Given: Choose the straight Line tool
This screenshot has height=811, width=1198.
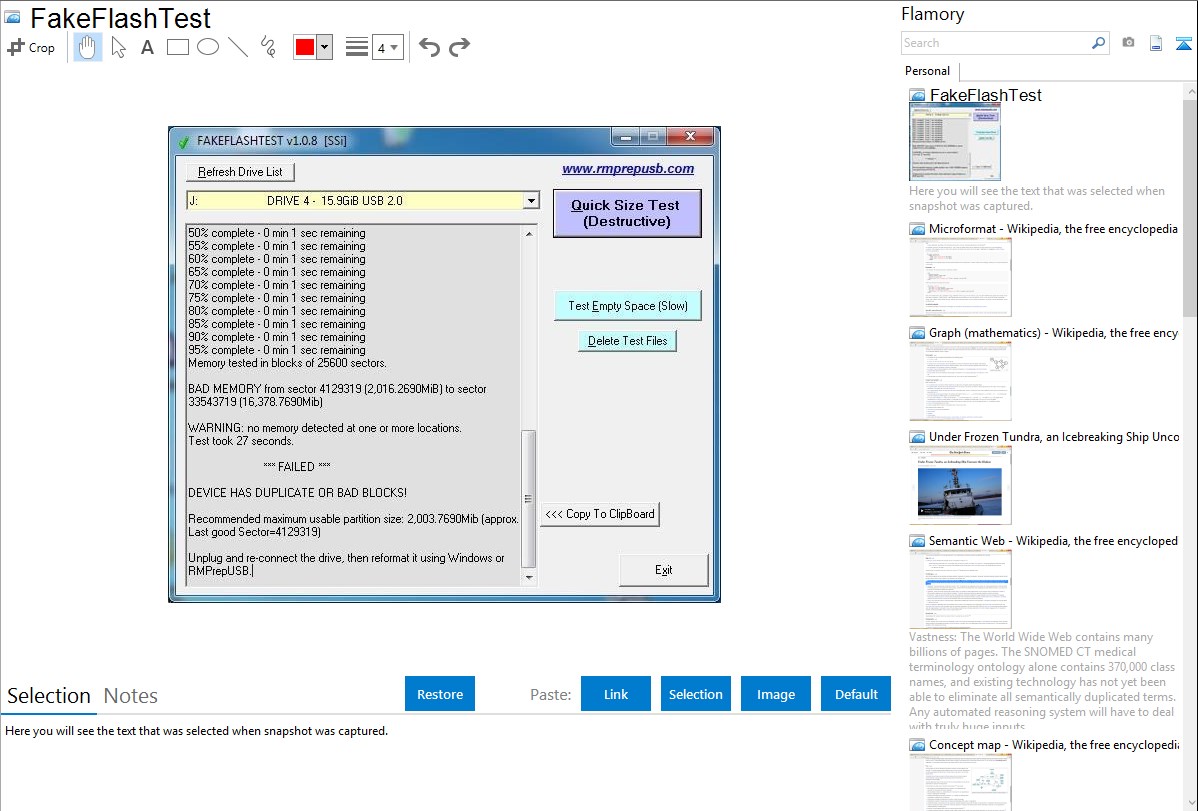Looking at the screenshot, I should tap(238, 47).
